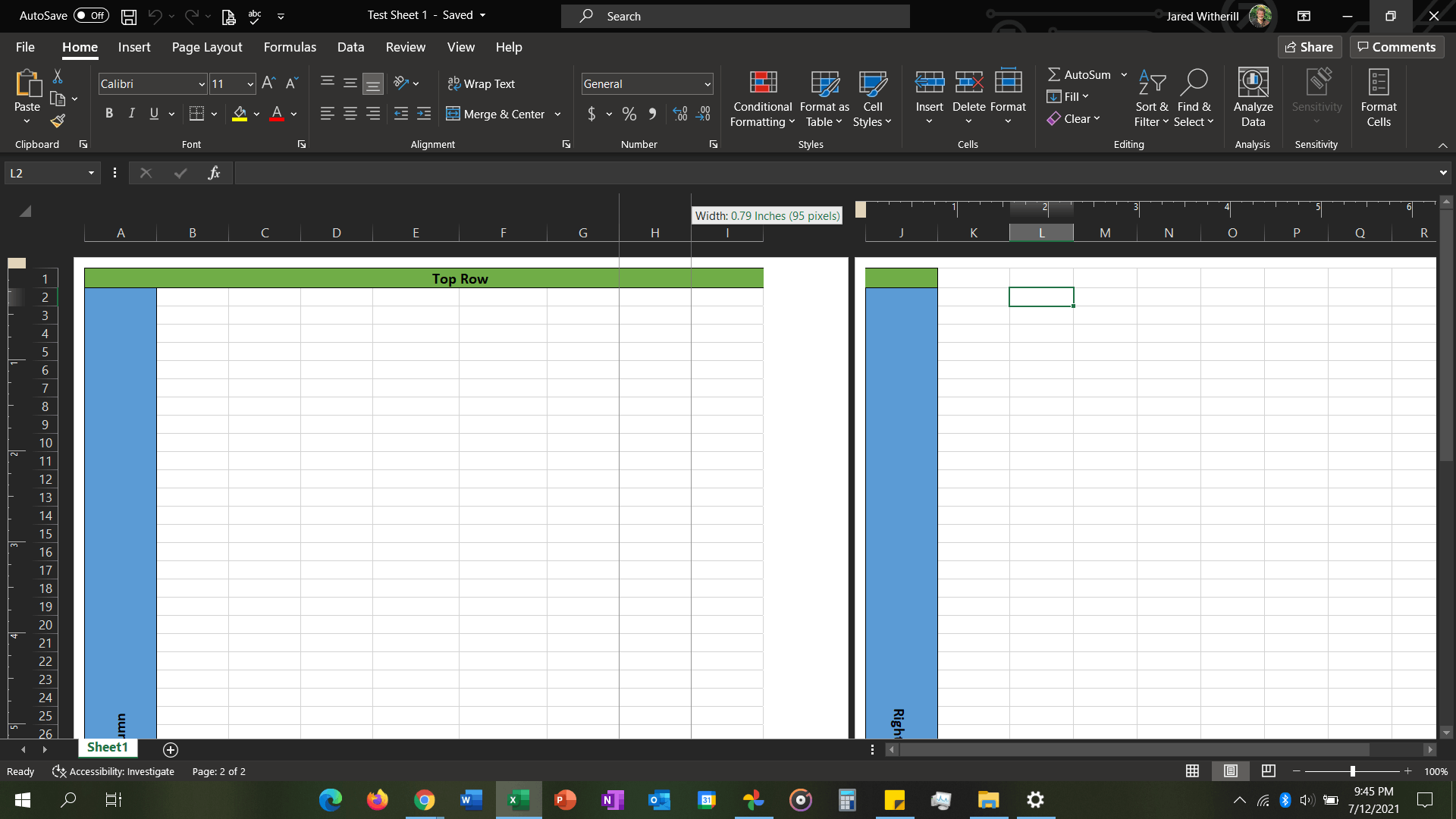Open the Comments panel
Screen dimensions: 1456x819
[x=1396, y=46]
